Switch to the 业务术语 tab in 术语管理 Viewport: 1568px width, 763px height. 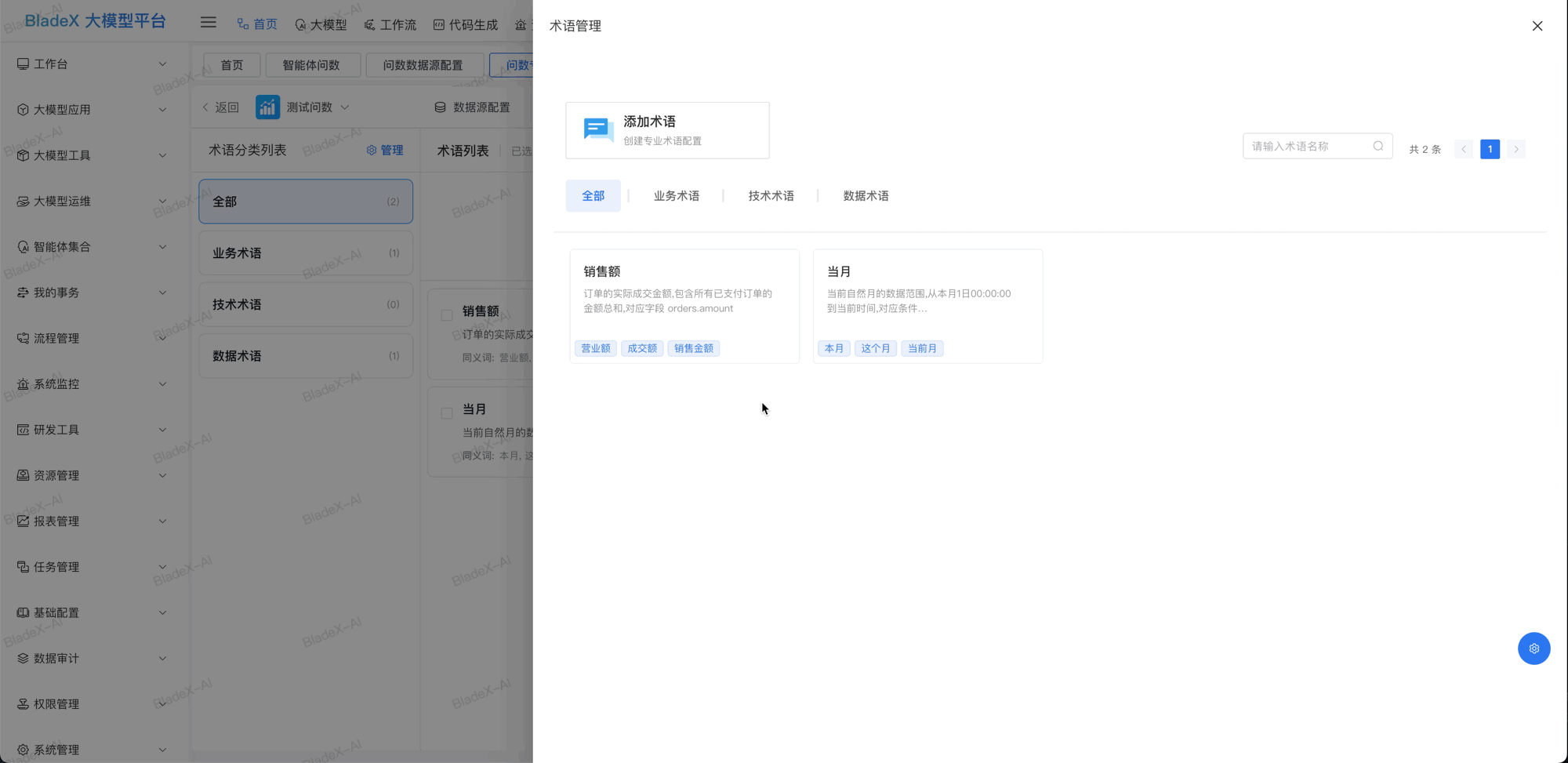tap(677, 195)
